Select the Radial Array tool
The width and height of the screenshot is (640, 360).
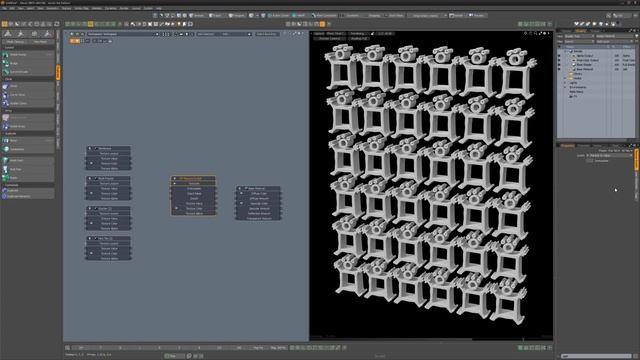pyautogui.click(x=28, y=126)
